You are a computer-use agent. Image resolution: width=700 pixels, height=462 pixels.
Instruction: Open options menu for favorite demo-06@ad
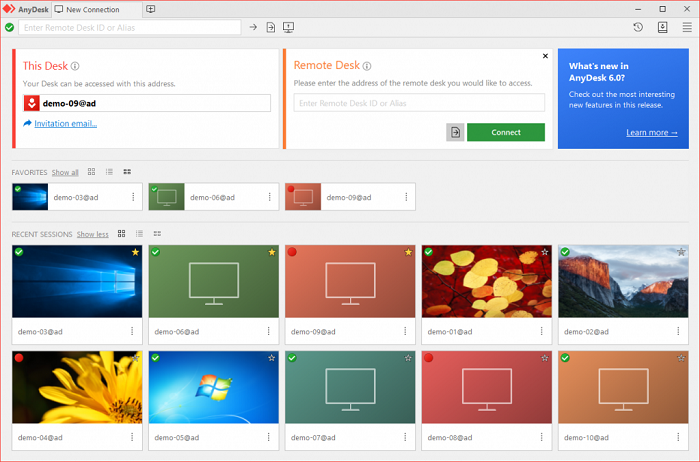pyautogui.click(x=270, y=196)
